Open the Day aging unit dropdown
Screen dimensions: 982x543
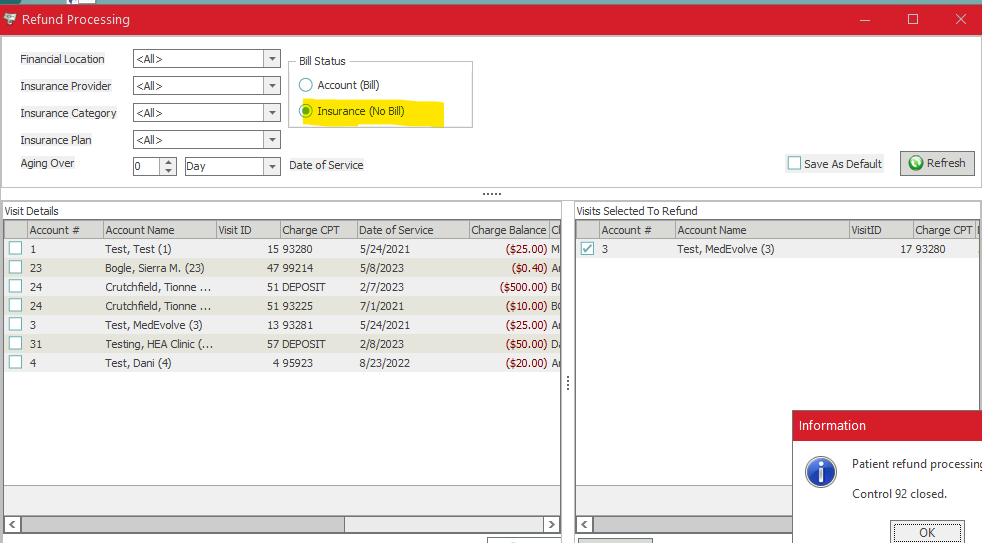[x=272, y=167]
